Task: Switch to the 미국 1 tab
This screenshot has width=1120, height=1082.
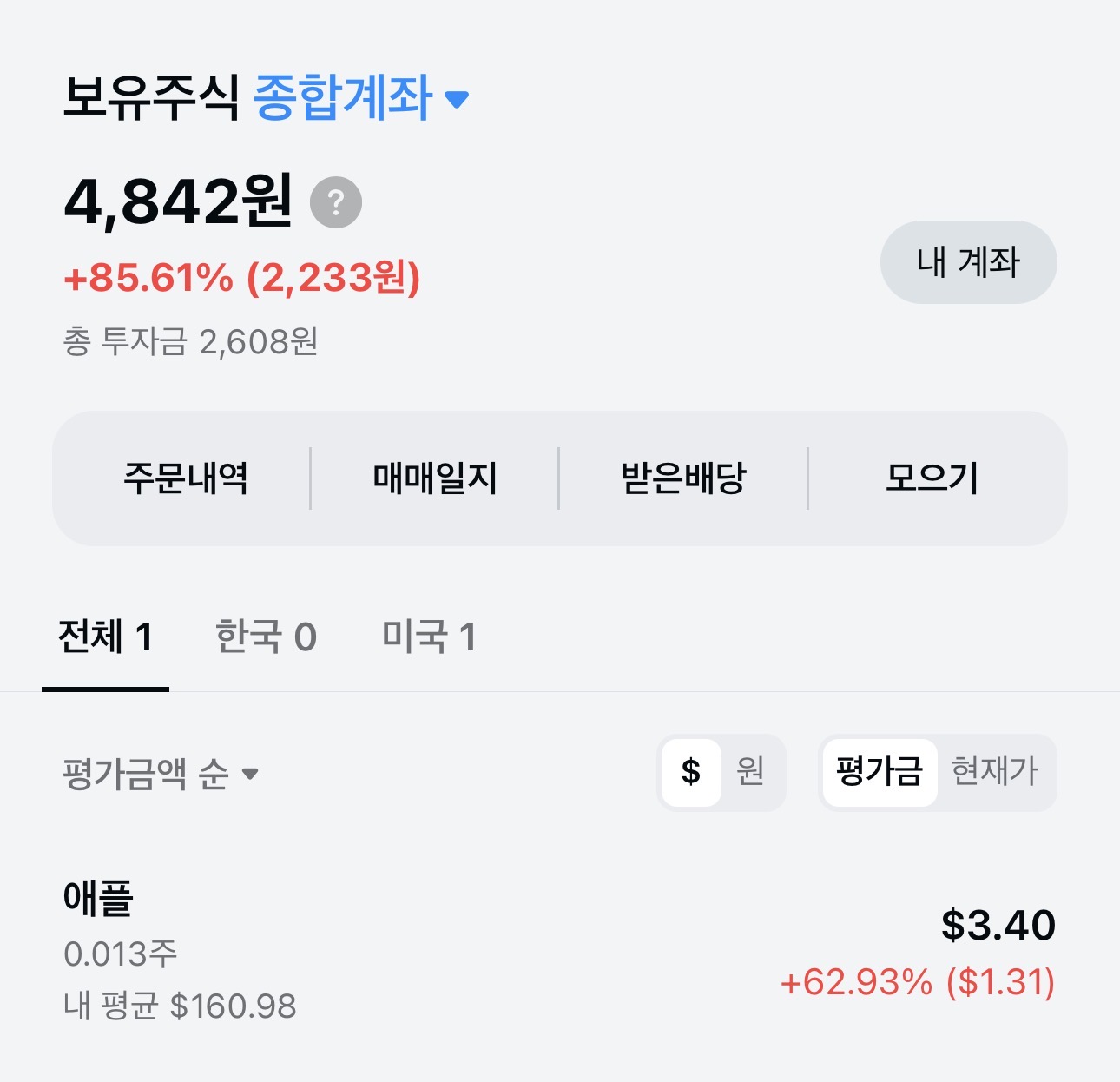Action: 429,637
